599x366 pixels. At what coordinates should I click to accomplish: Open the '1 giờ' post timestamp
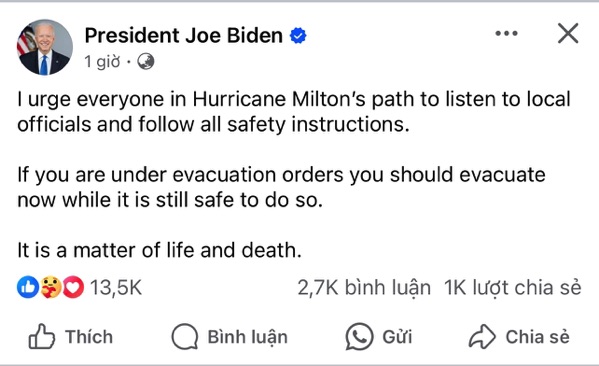(102, 62)
